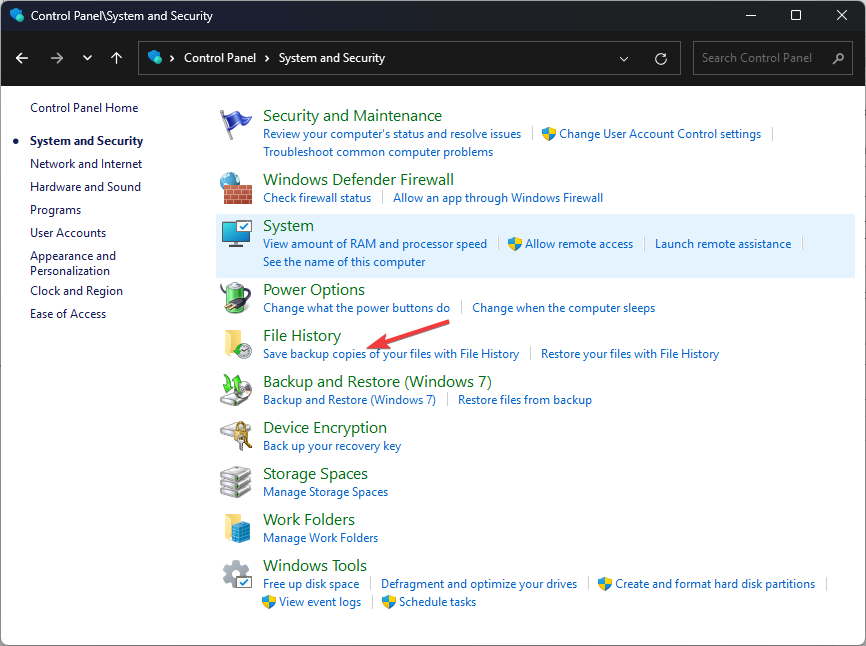Screen dimensions: 866x646
Task: Open the recent locations dropdown arrow
Action: [x=87, y=58]
